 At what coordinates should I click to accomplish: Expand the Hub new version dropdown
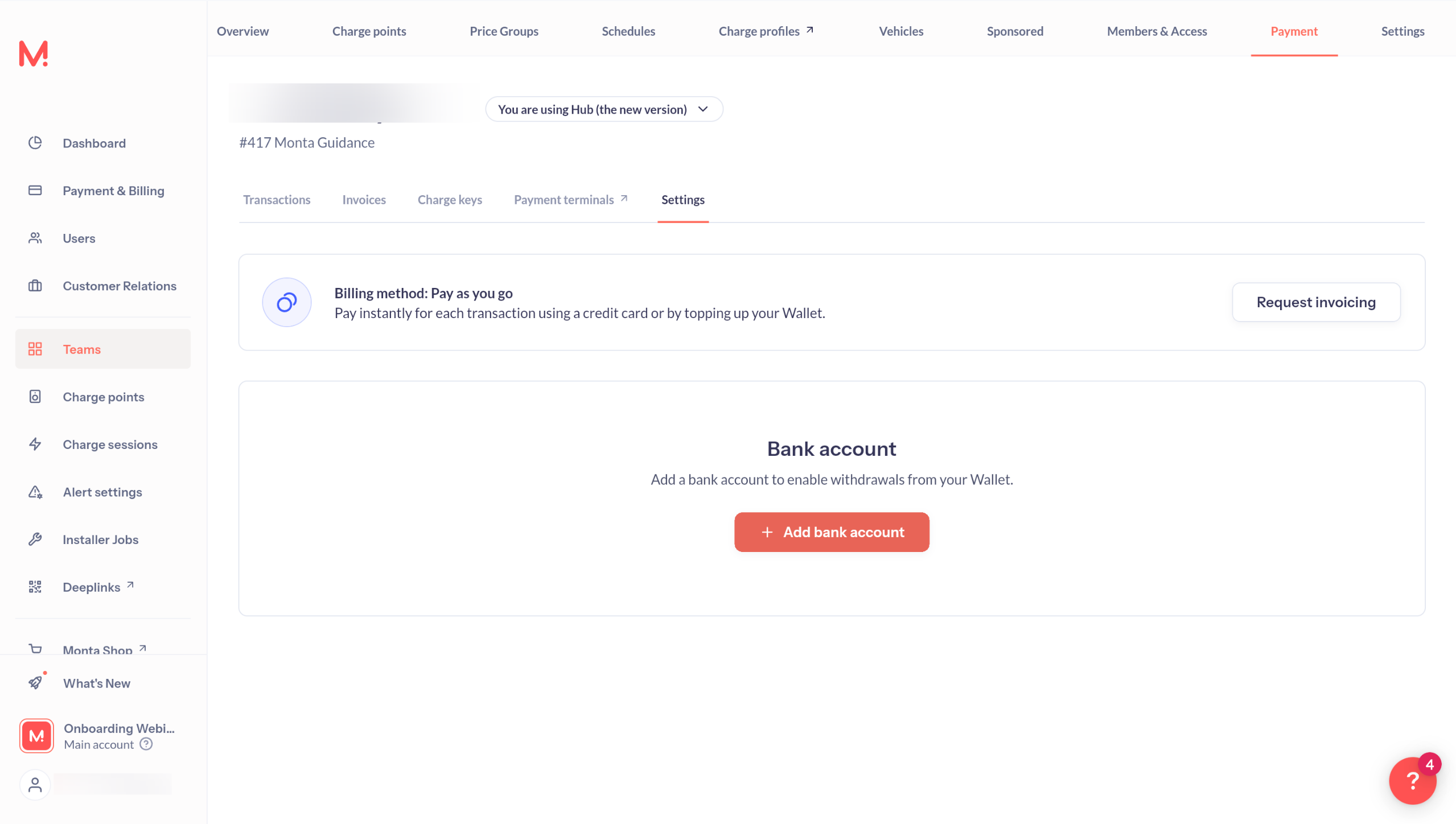pyautogui.click(x=604, y=109)
